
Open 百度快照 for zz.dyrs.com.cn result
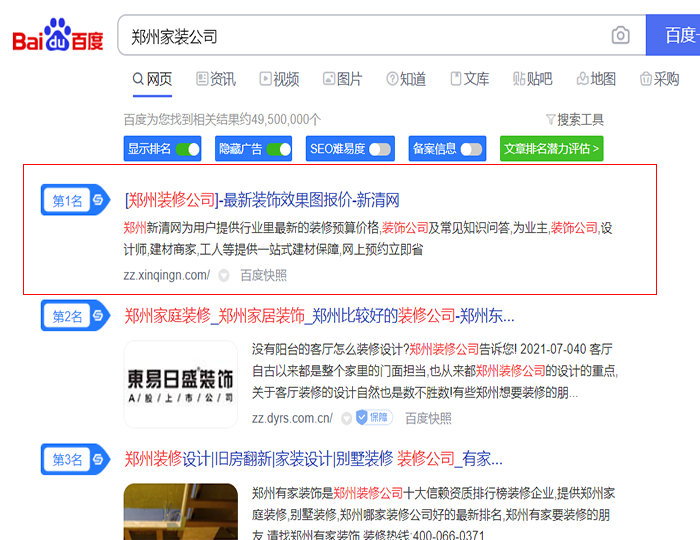pyautogui.click(x=428, y=418)
